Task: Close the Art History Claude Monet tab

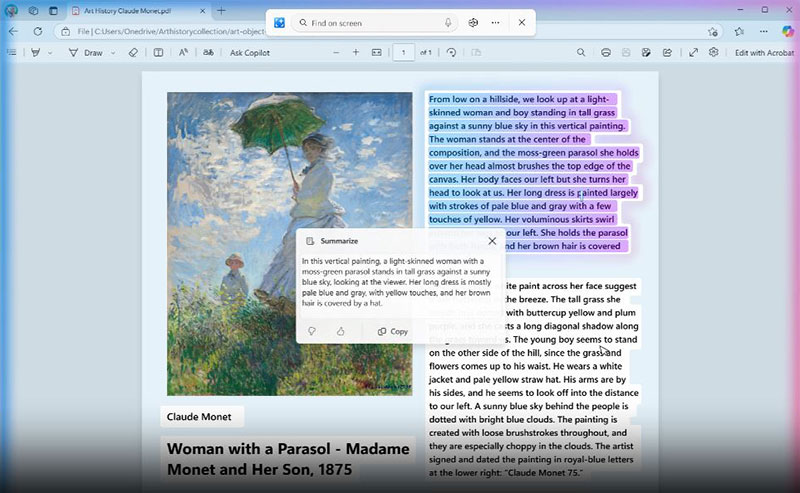Action: [203, 11]
